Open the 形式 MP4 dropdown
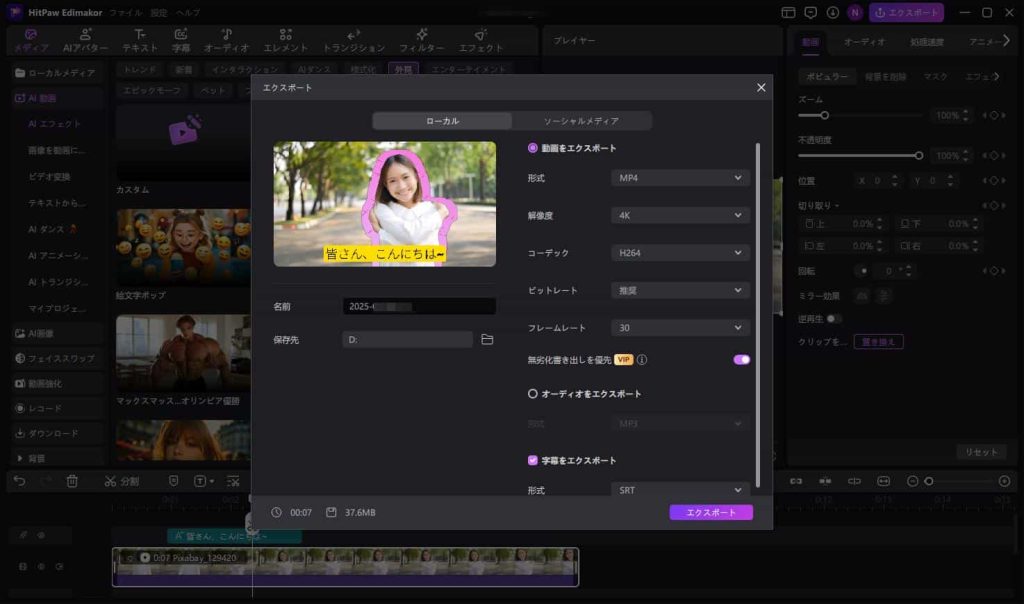Image resolution: width=1024 pixels, height=604 pixels. [680, 178]
